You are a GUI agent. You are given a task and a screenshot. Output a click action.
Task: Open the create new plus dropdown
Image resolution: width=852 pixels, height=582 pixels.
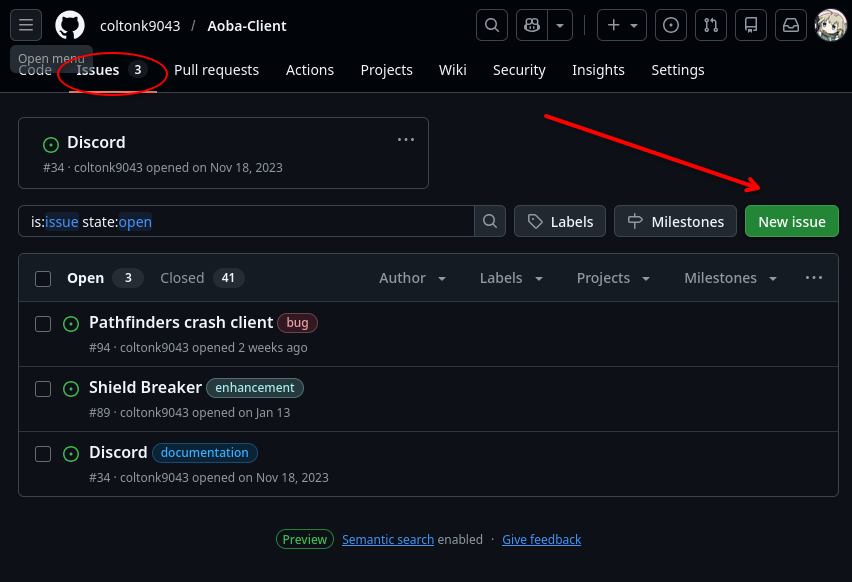pyautogui.click(x=622, y=25)
